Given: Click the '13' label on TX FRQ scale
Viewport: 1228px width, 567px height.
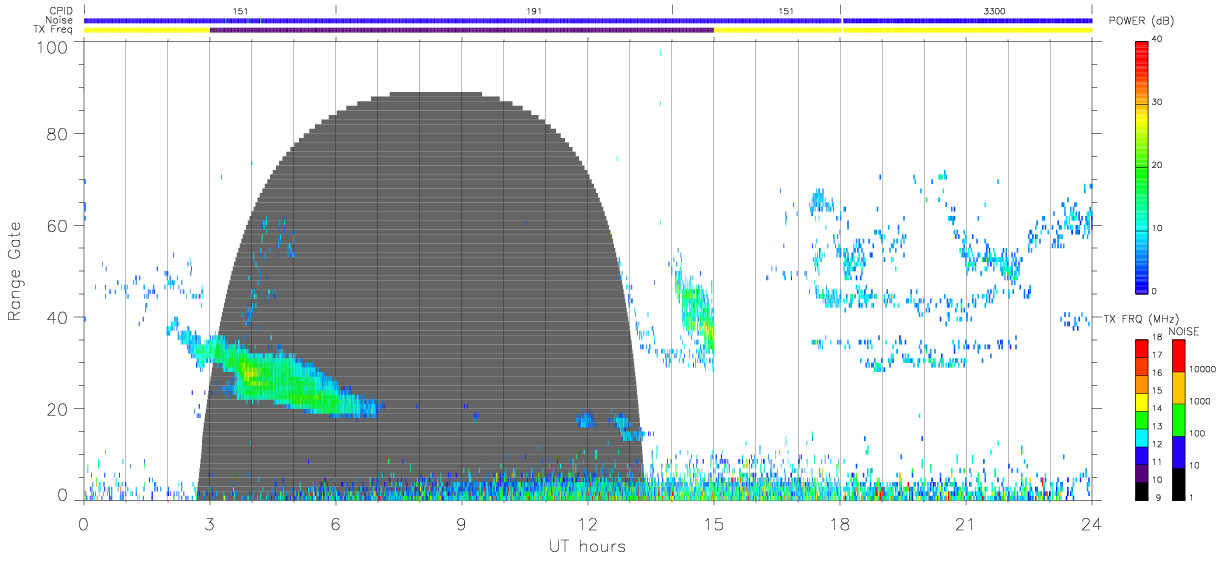Looking at the screenshot, I should (1158, 426).
